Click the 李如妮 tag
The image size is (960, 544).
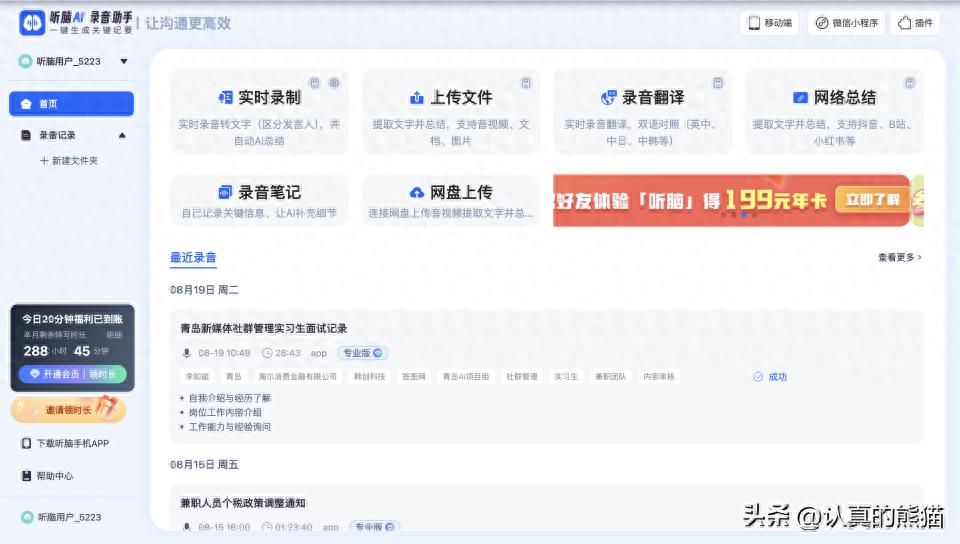click(197, 377)
